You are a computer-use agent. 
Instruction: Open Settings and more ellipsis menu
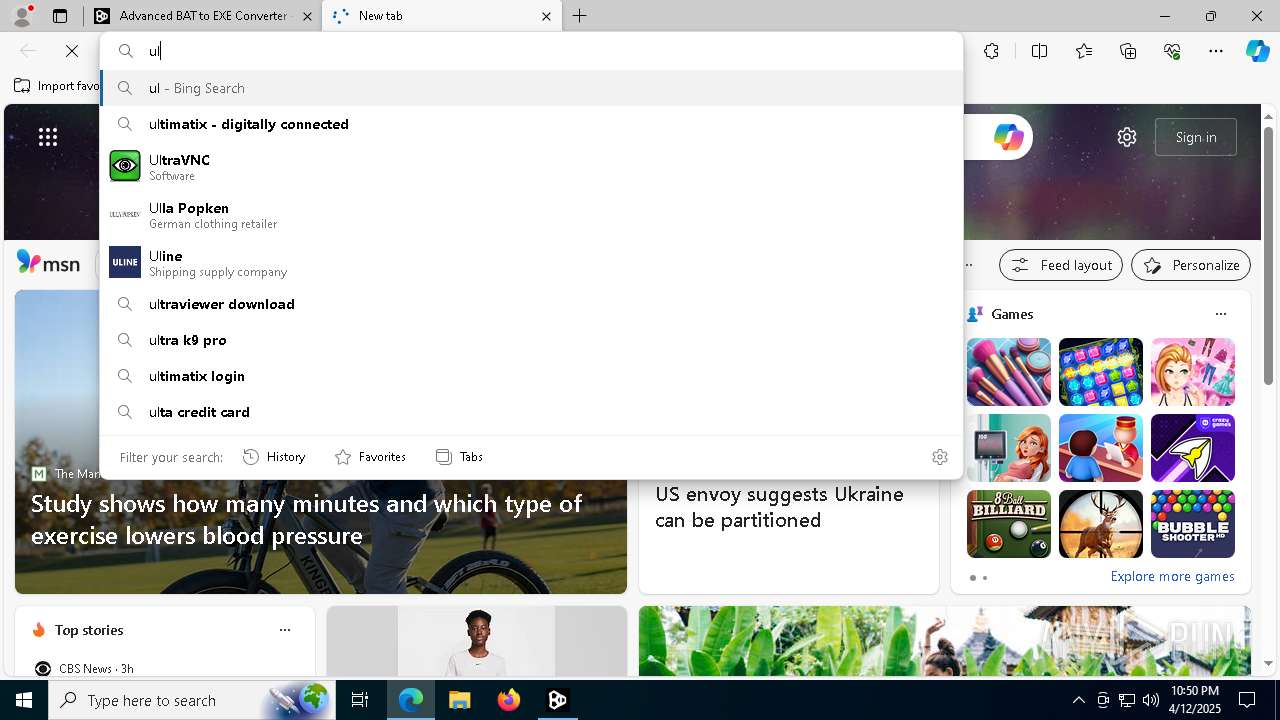tap(1216, 51)
